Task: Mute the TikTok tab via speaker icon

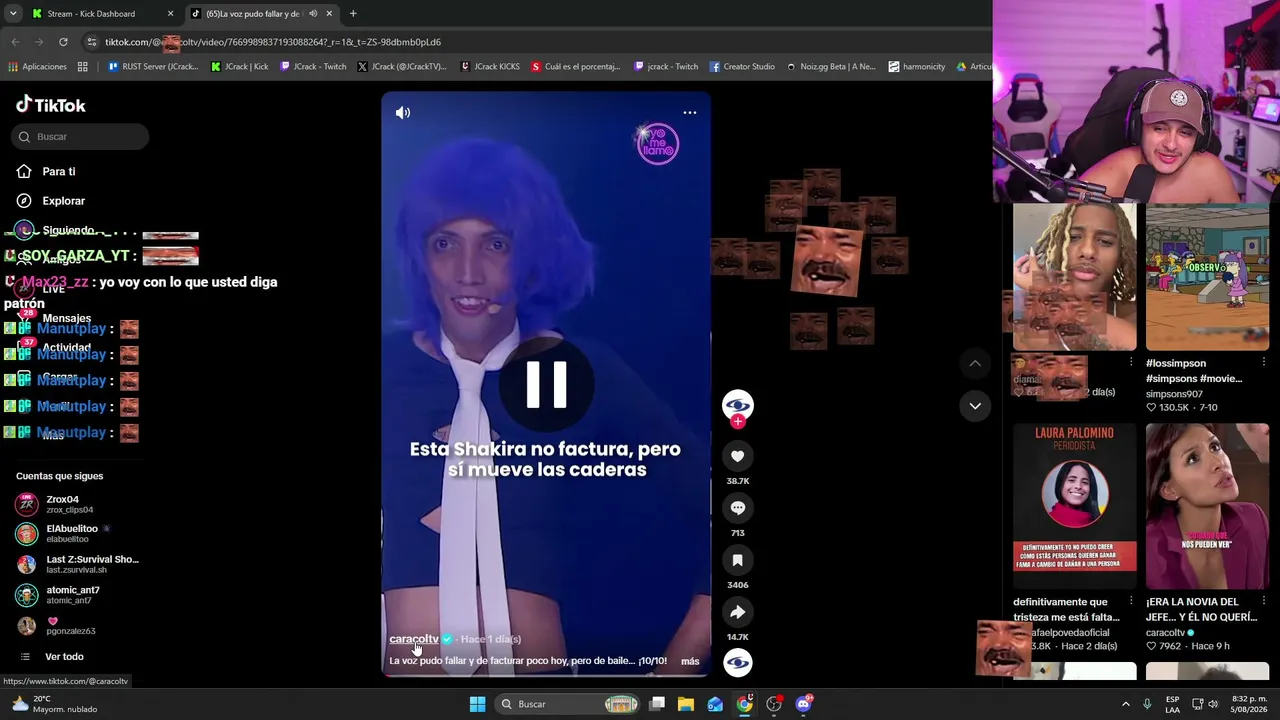Action: 313,14
